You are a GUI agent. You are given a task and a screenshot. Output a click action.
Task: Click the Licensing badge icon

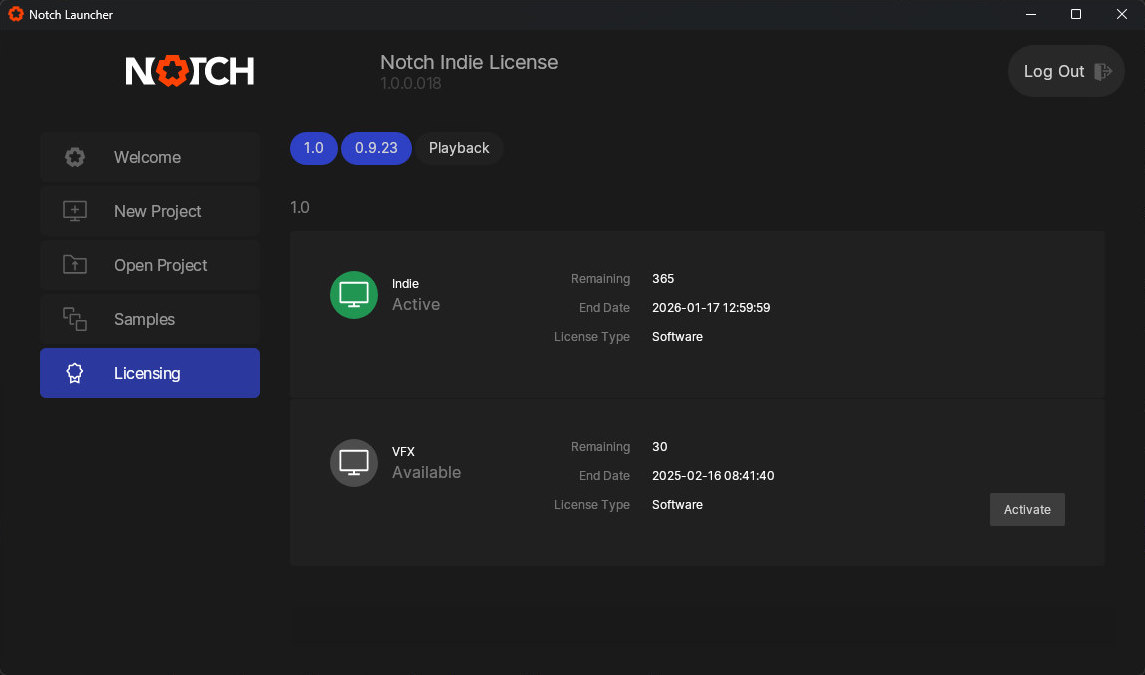(74, 372)
